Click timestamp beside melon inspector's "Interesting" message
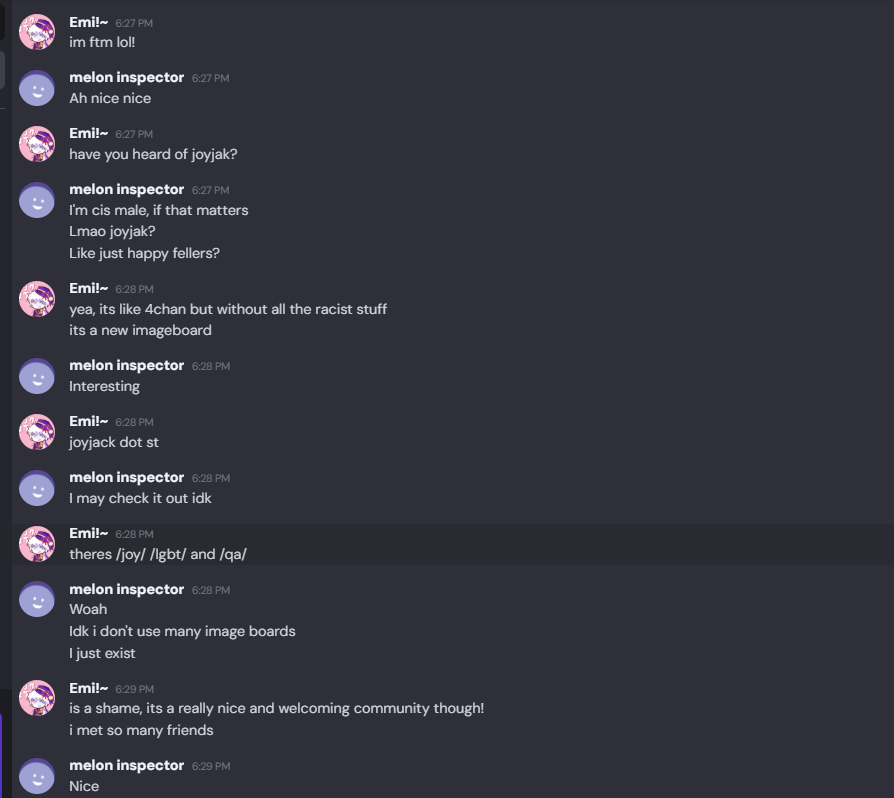The width and height of the screenshot is (894, 798). (x=211, y=366)
